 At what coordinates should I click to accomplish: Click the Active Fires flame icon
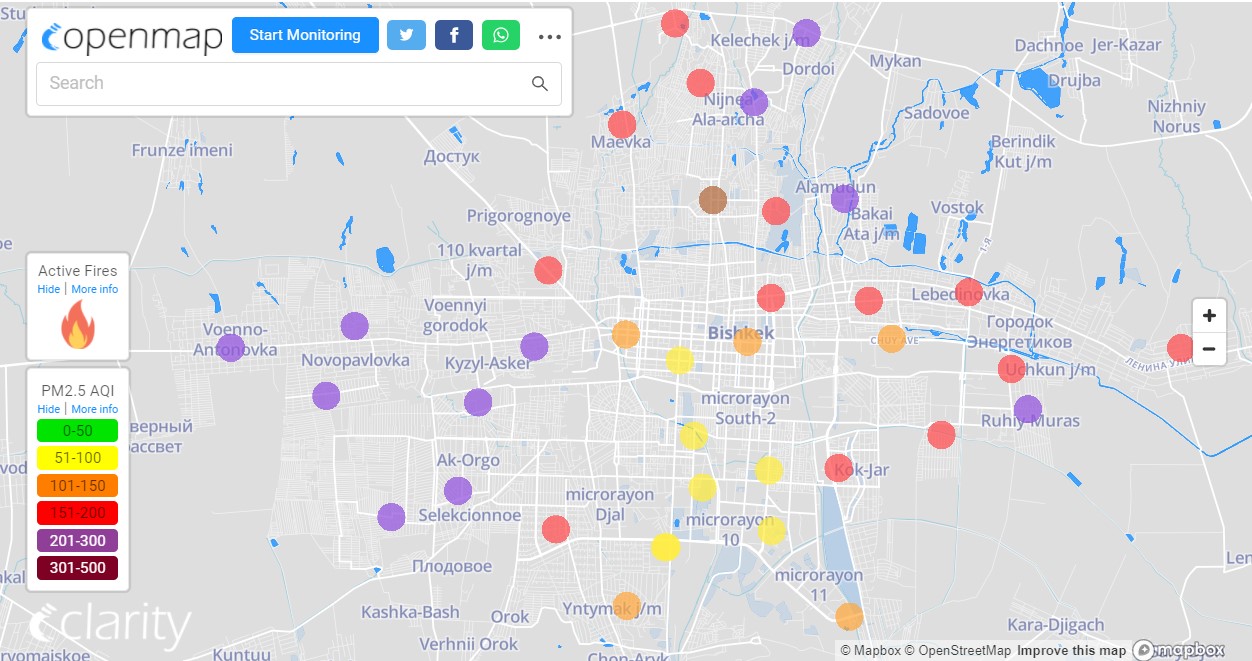coord(78,326)
